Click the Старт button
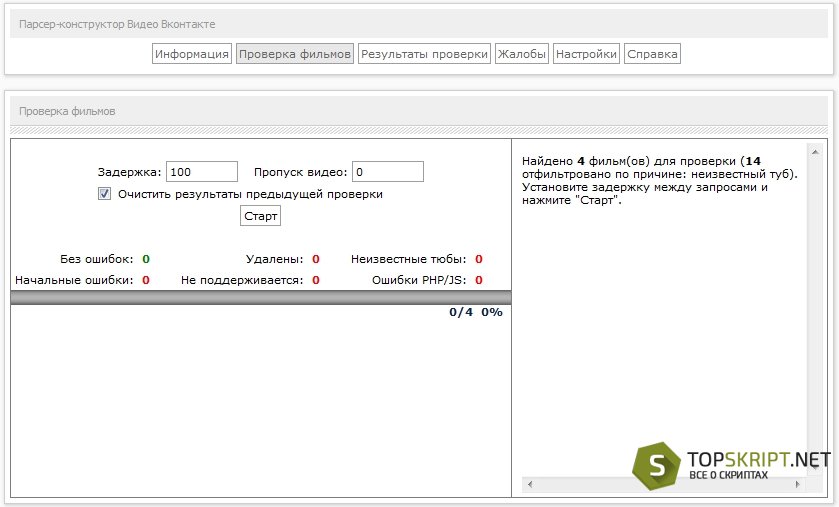 (x=260, y=216)
